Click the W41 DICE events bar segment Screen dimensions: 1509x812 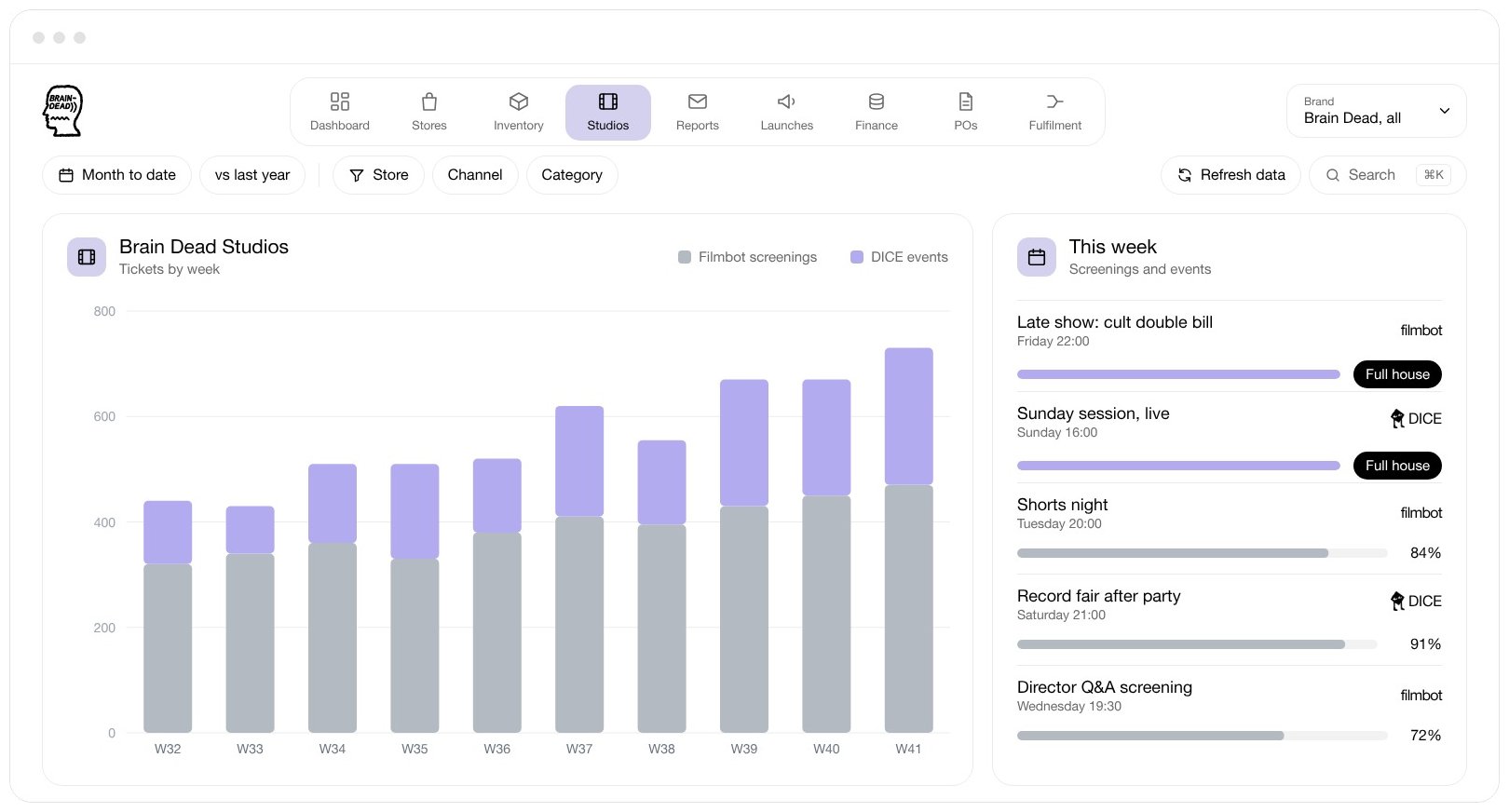click(908, 416)
